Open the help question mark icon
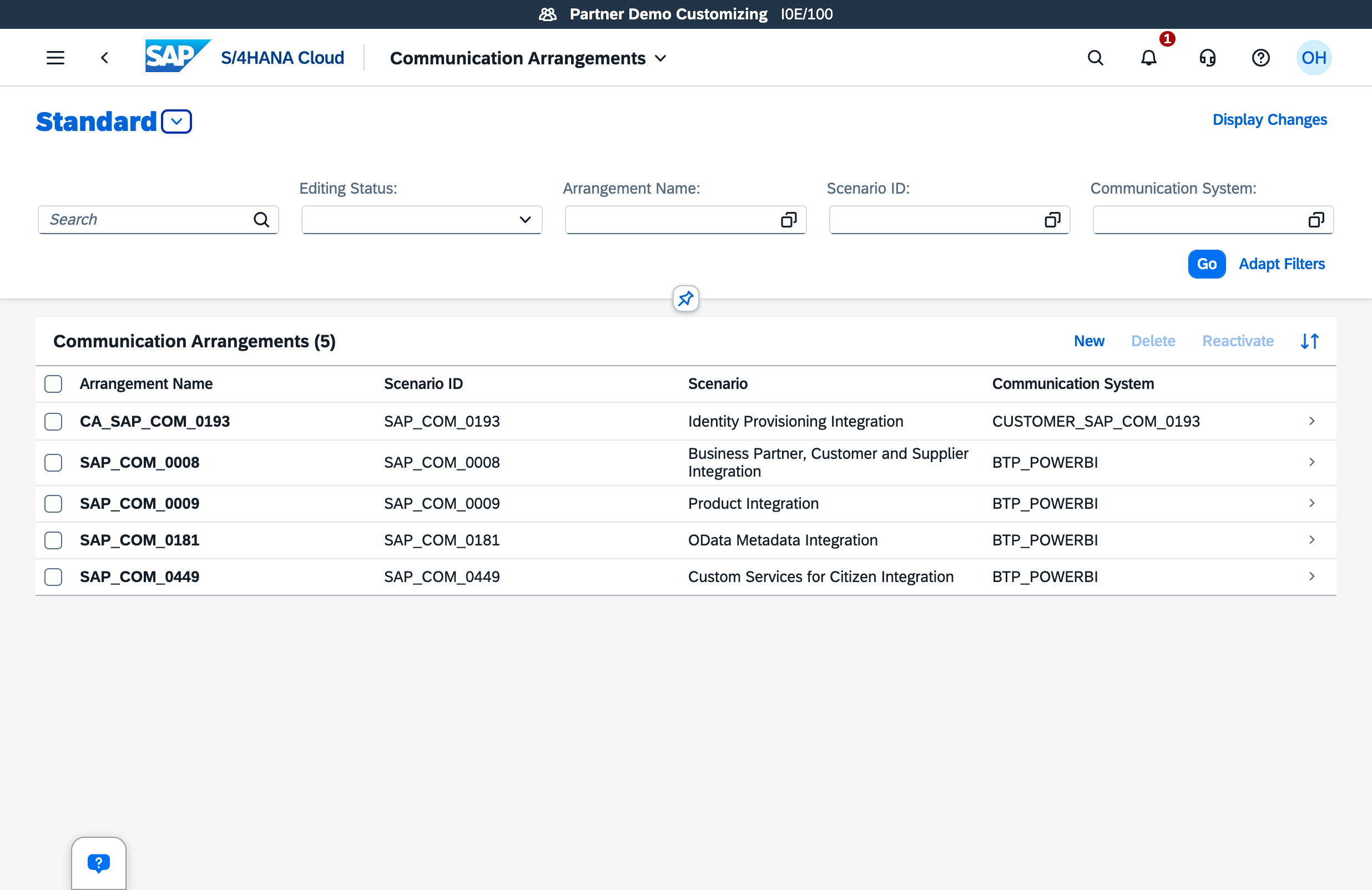Screen dimensions: 1372x890 pos(1260,58)
